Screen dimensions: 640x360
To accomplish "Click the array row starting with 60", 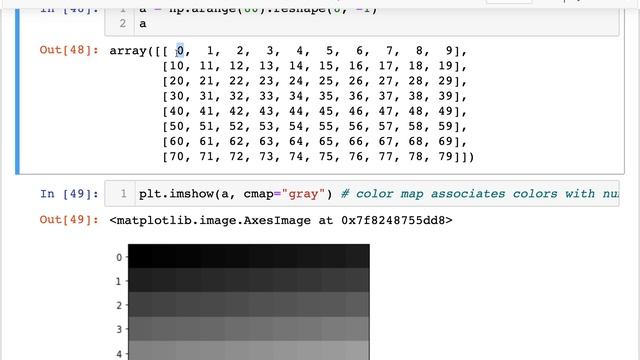I will [314, 141].
